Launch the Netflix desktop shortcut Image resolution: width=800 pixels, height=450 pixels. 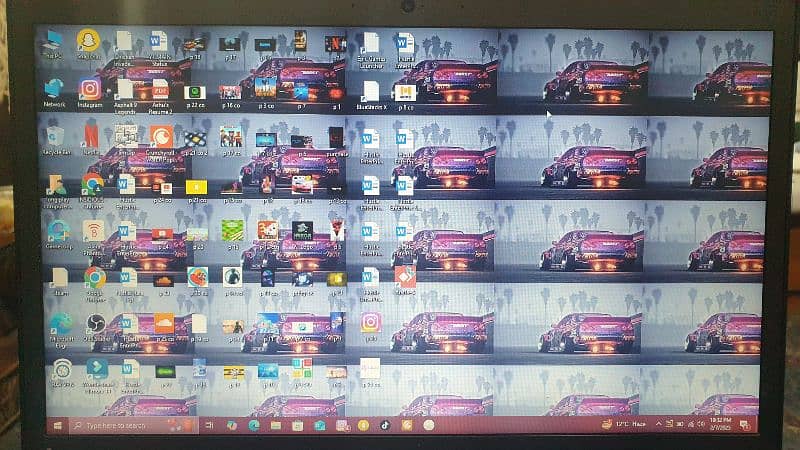point(90,134)
